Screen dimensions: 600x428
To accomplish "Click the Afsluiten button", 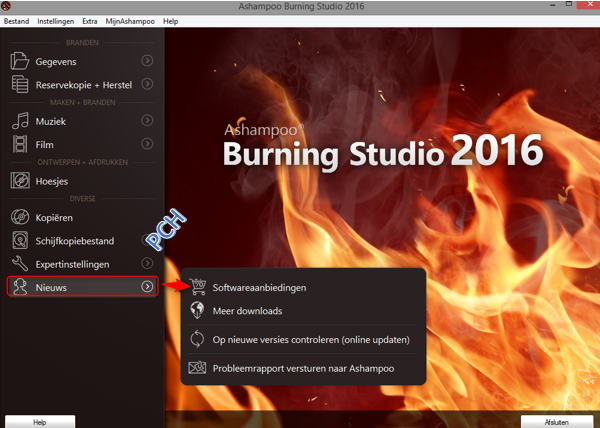I will 557,421.
